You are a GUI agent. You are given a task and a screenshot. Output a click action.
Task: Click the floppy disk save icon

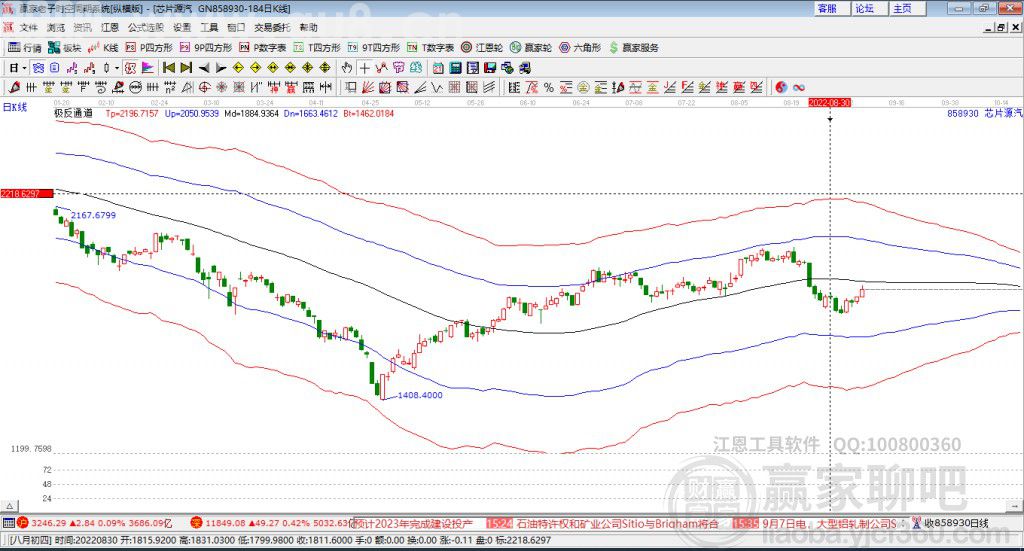point(489,68)
